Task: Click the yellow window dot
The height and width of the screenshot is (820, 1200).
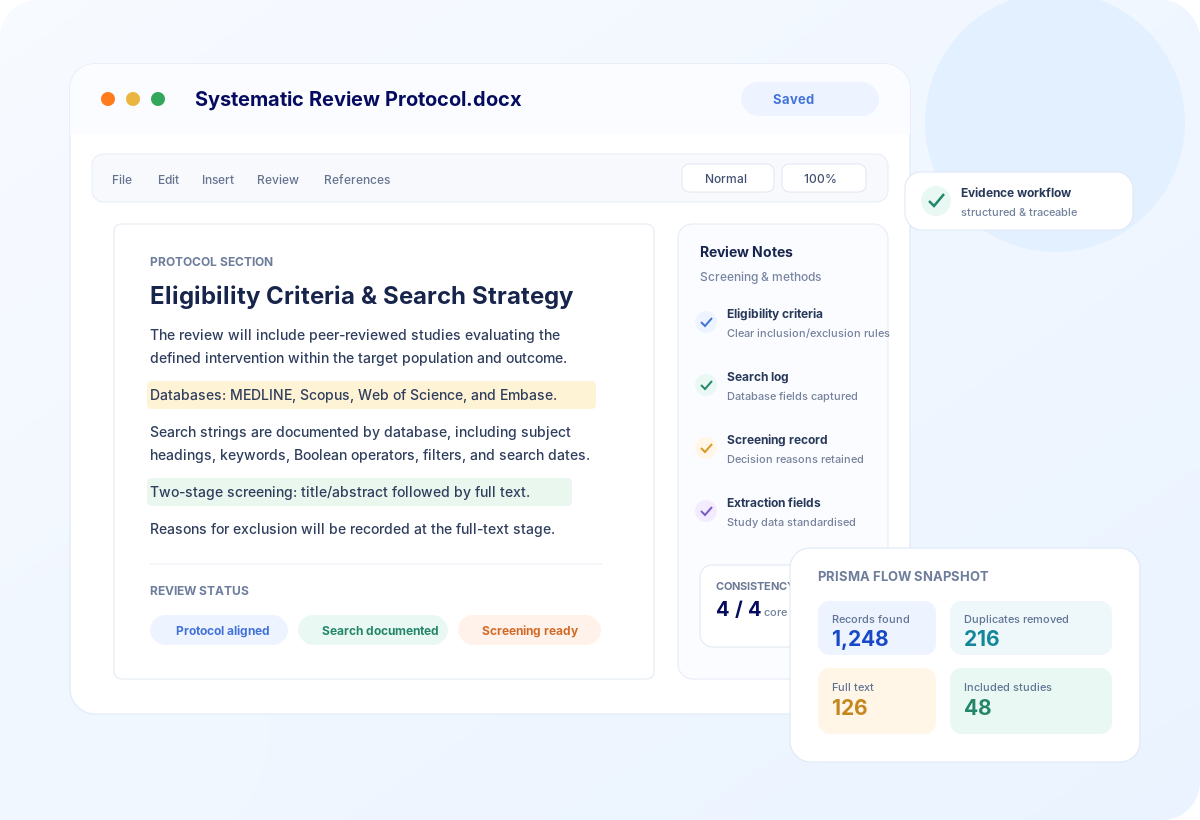Action: point(133,99)
